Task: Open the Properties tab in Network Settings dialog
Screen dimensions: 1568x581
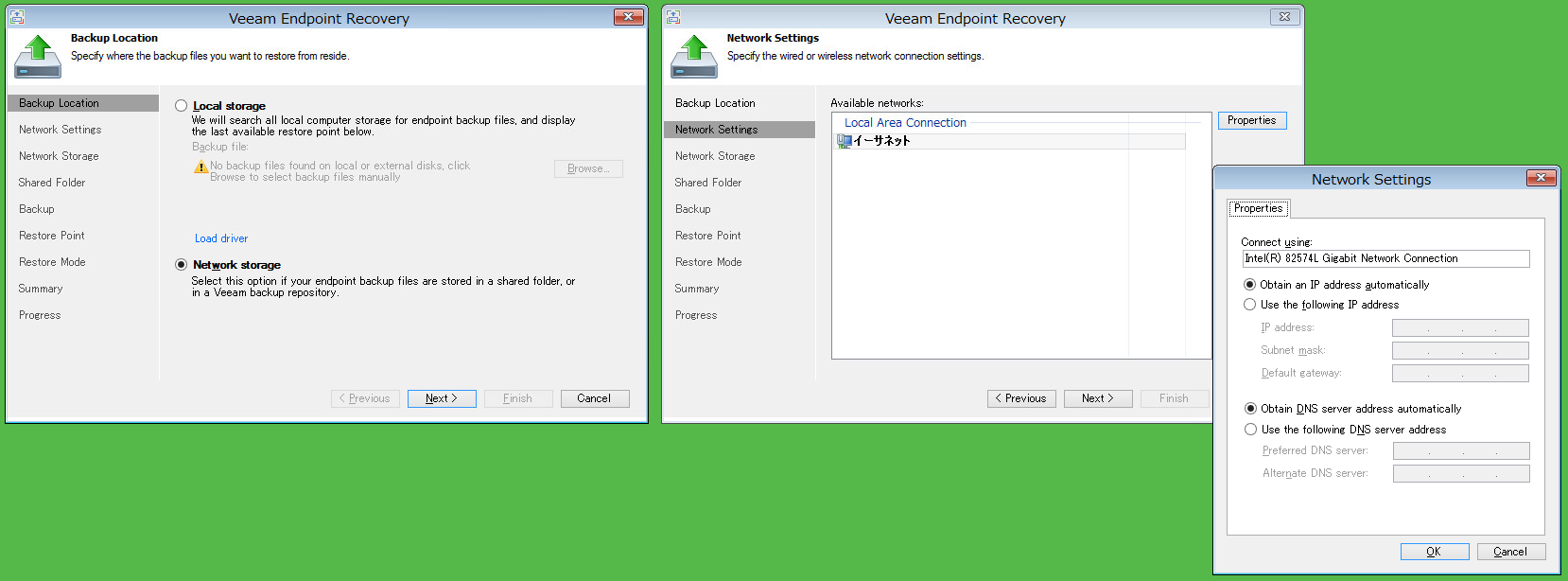Action: [1258, 208]
